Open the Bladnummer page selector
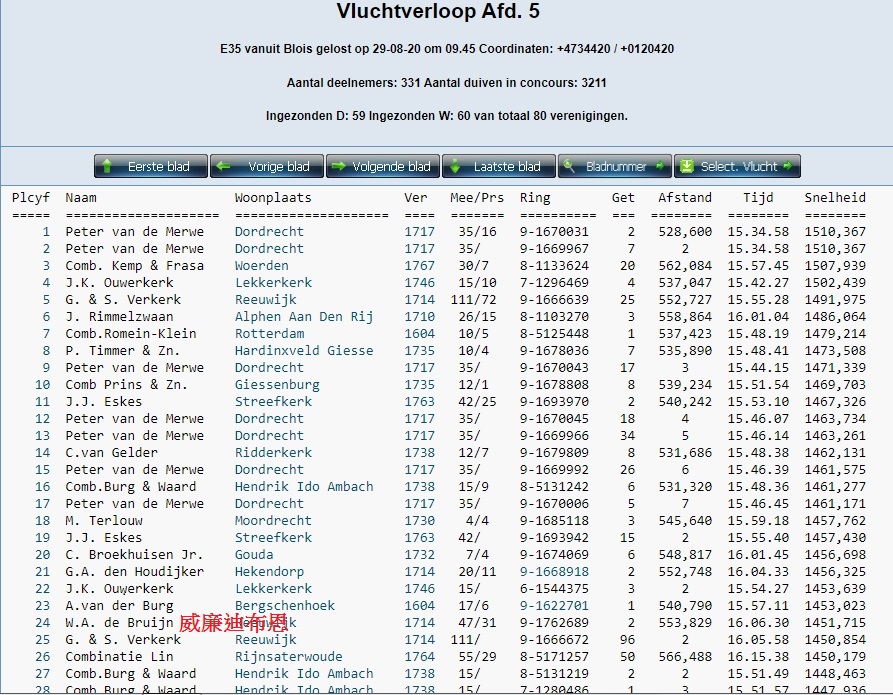 click(615, 166)
